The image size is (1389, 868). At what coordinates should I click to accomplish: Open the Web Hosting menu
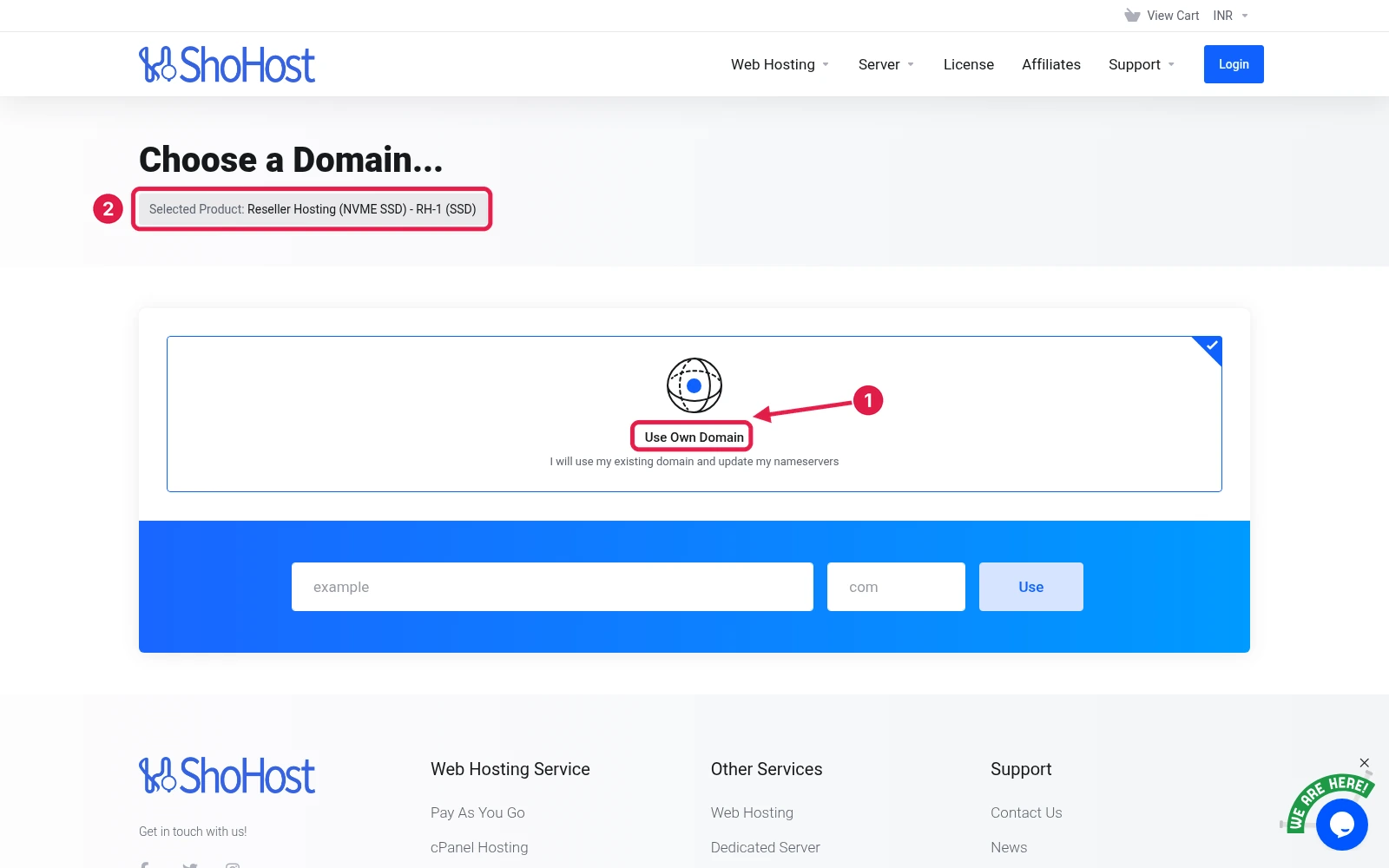[780, 64]
